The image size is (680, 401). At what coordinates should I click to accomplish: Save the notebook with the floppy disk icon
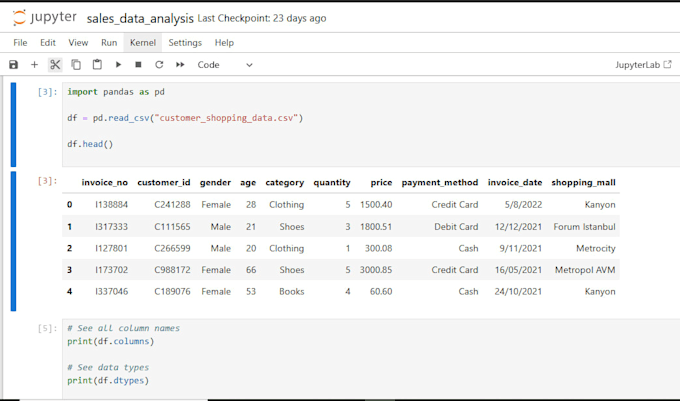[x=13, y=65]
